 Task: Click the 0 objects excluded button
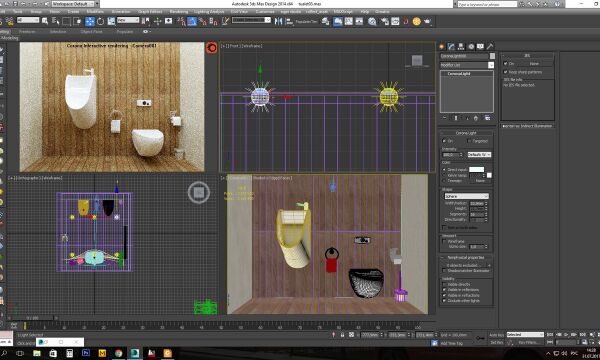[x=463, y=265]
